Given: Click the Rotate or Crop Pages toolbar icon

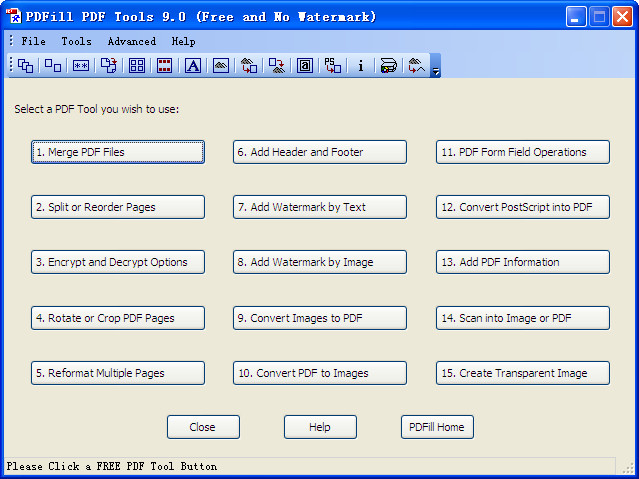Looking at the screenshot, I should tap(109, 66).
